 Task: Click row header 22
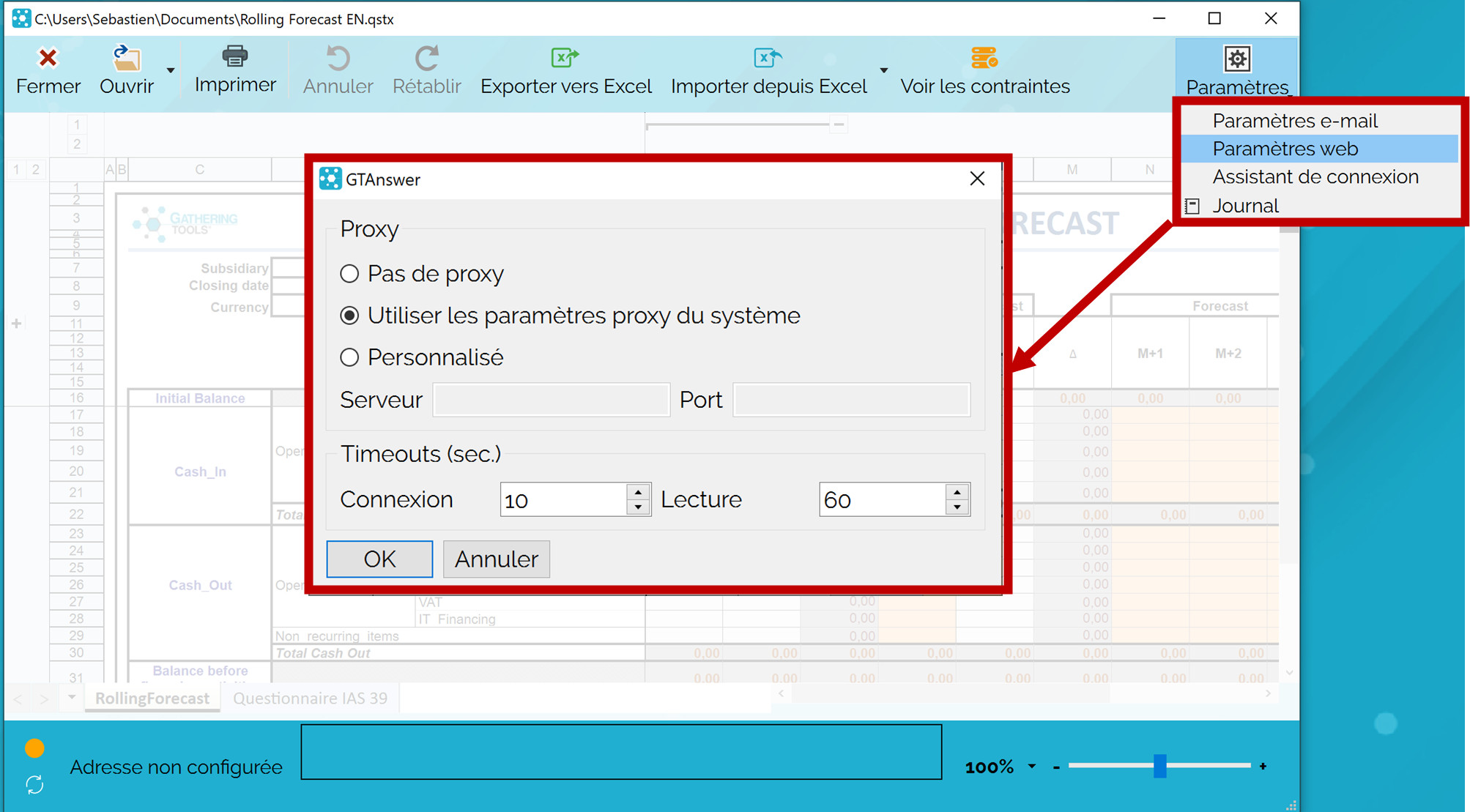(x=76, y=515)
